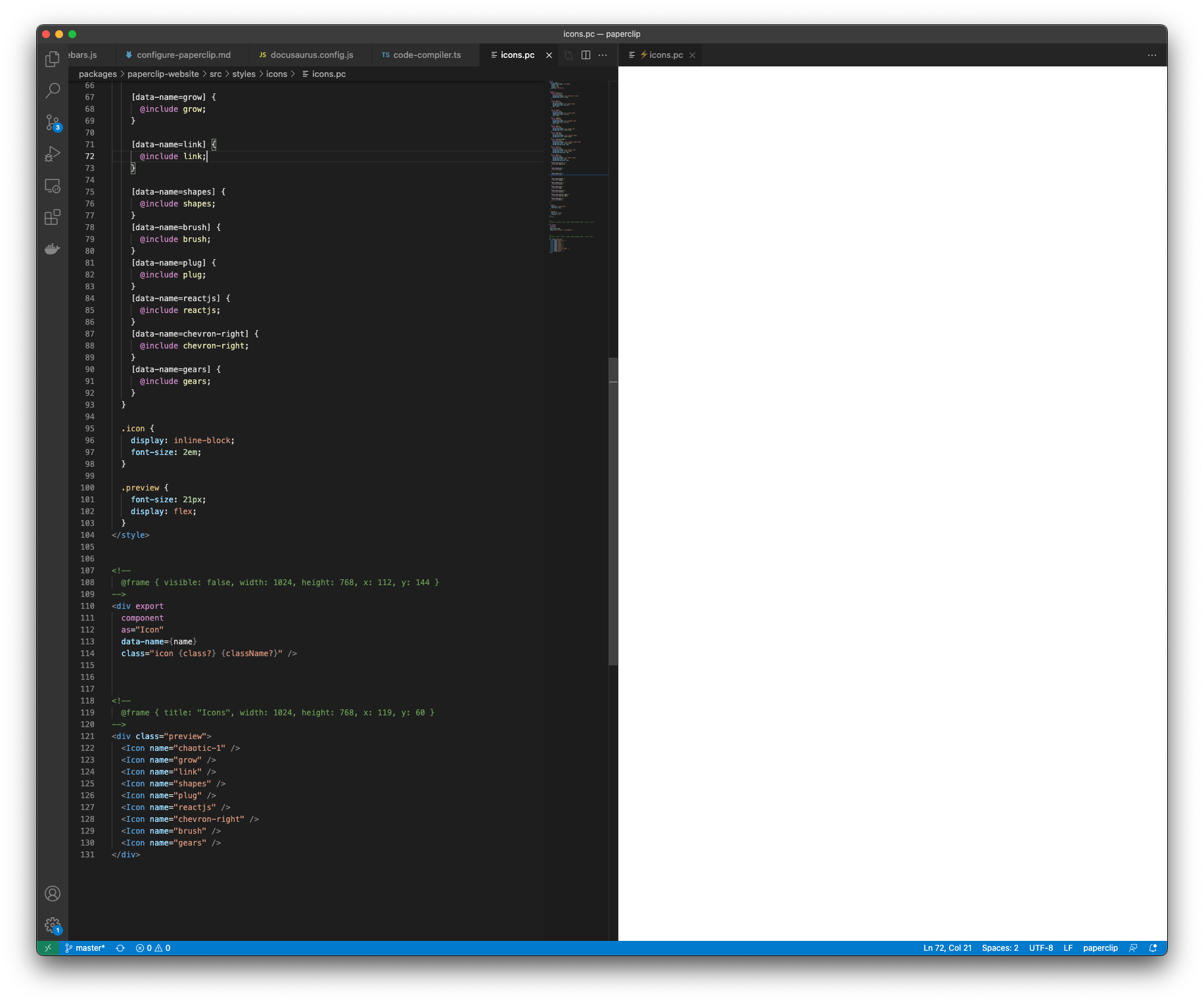Open more editor actions with ellipsis menu
This screenshot has width=1204, height=1004.
click(x=603, y=55)
